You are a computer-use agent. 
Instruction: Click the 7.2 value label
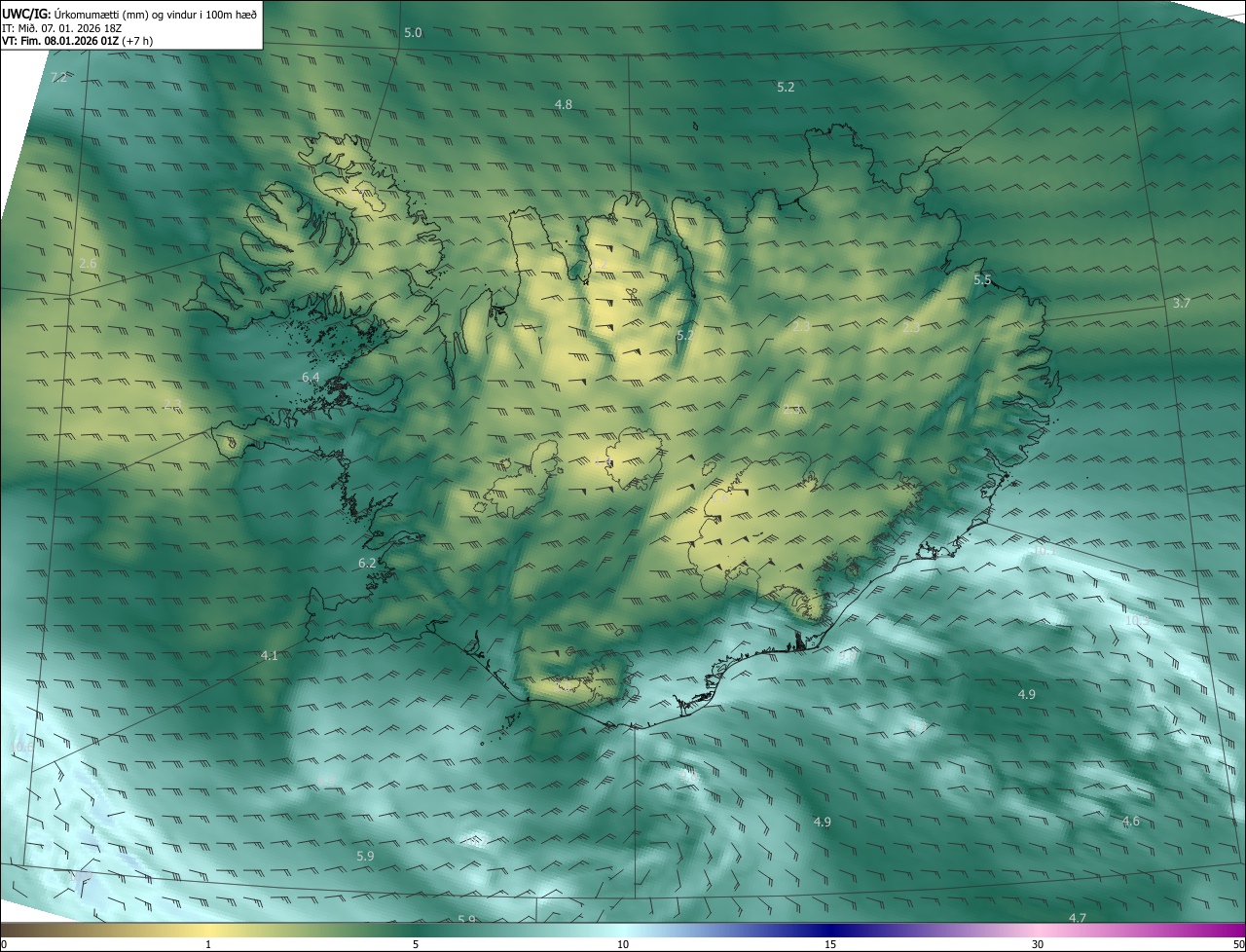58,78
